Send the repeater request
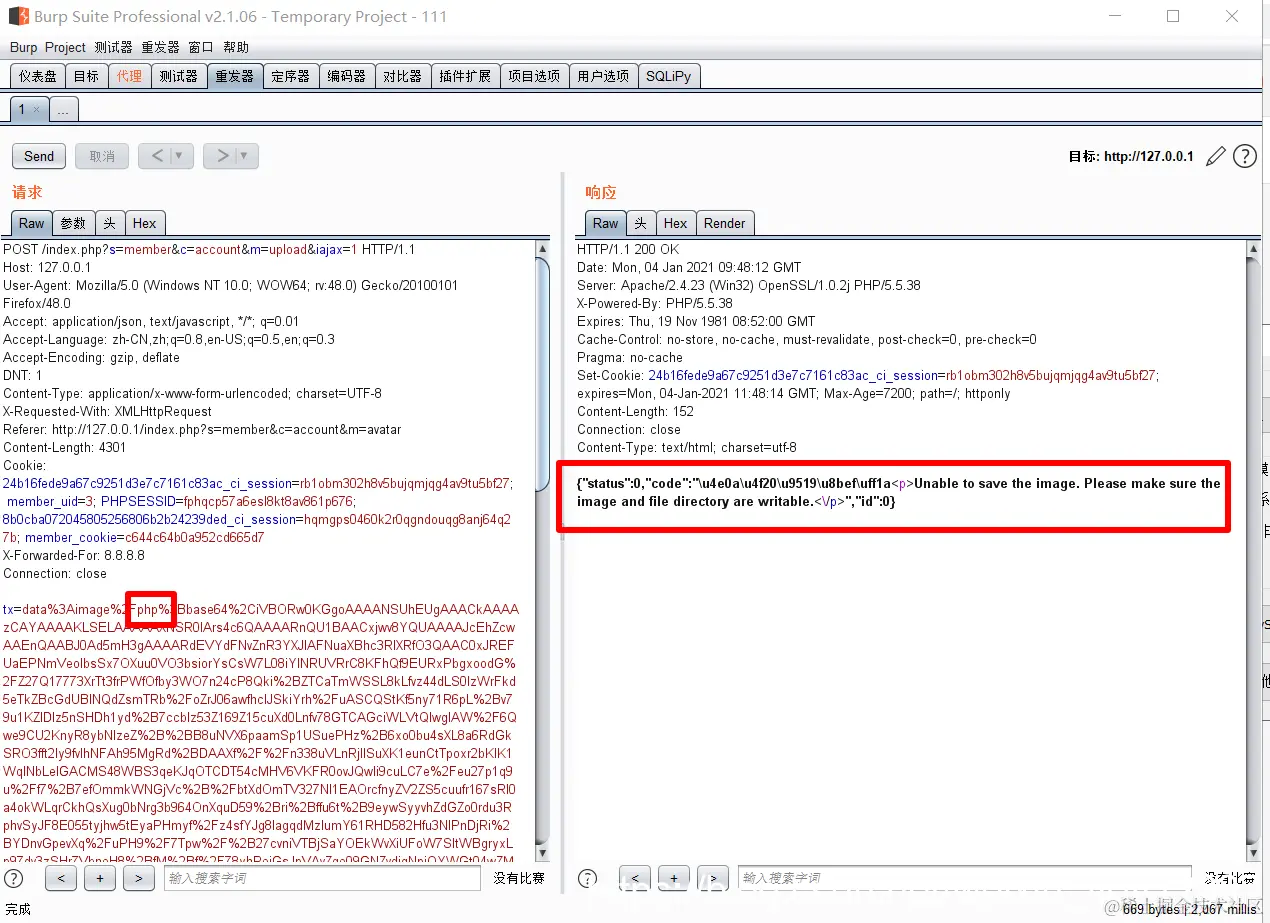1270x923 pixels. pyautogui.click(x=39, y=156)
